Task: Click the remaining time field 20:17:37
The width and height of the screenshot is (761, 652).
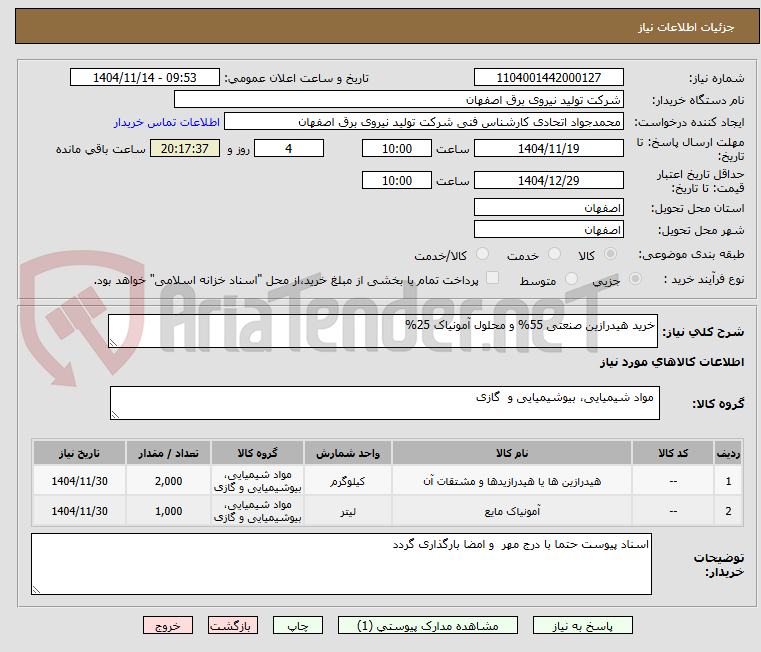Action: 184,149
